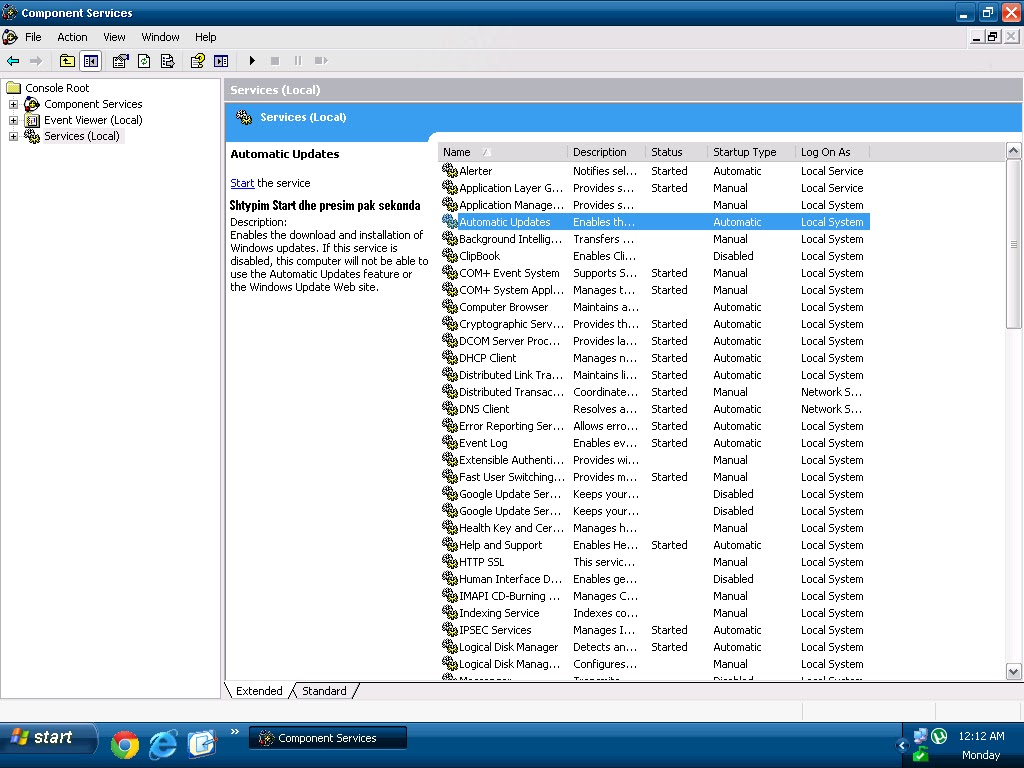This screenshot has height=768, width=1024.
Task: Click Component Services taskbar button
Action: [x=328, y=738]
